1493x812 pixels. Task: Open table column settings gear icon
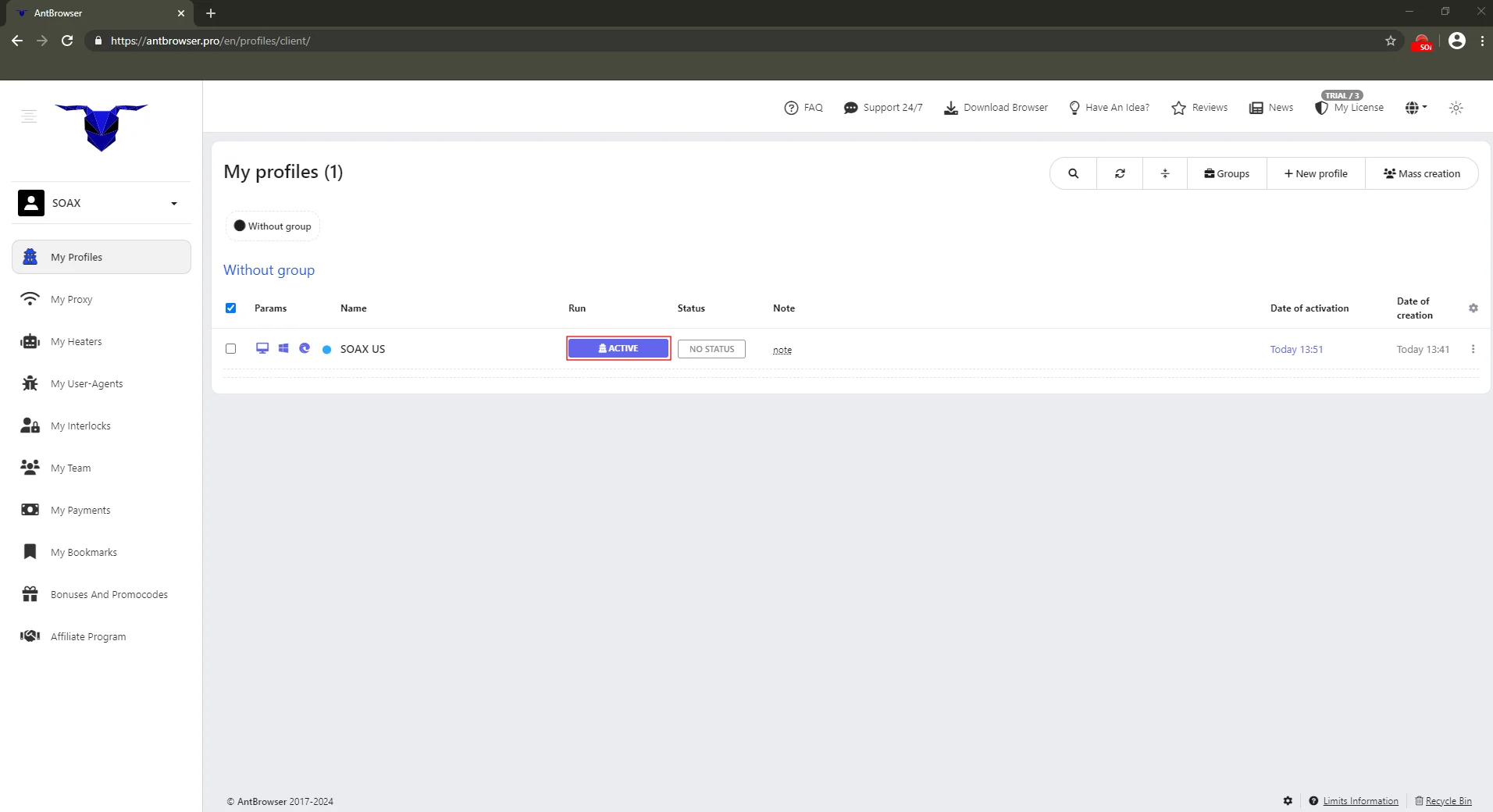1473,308
